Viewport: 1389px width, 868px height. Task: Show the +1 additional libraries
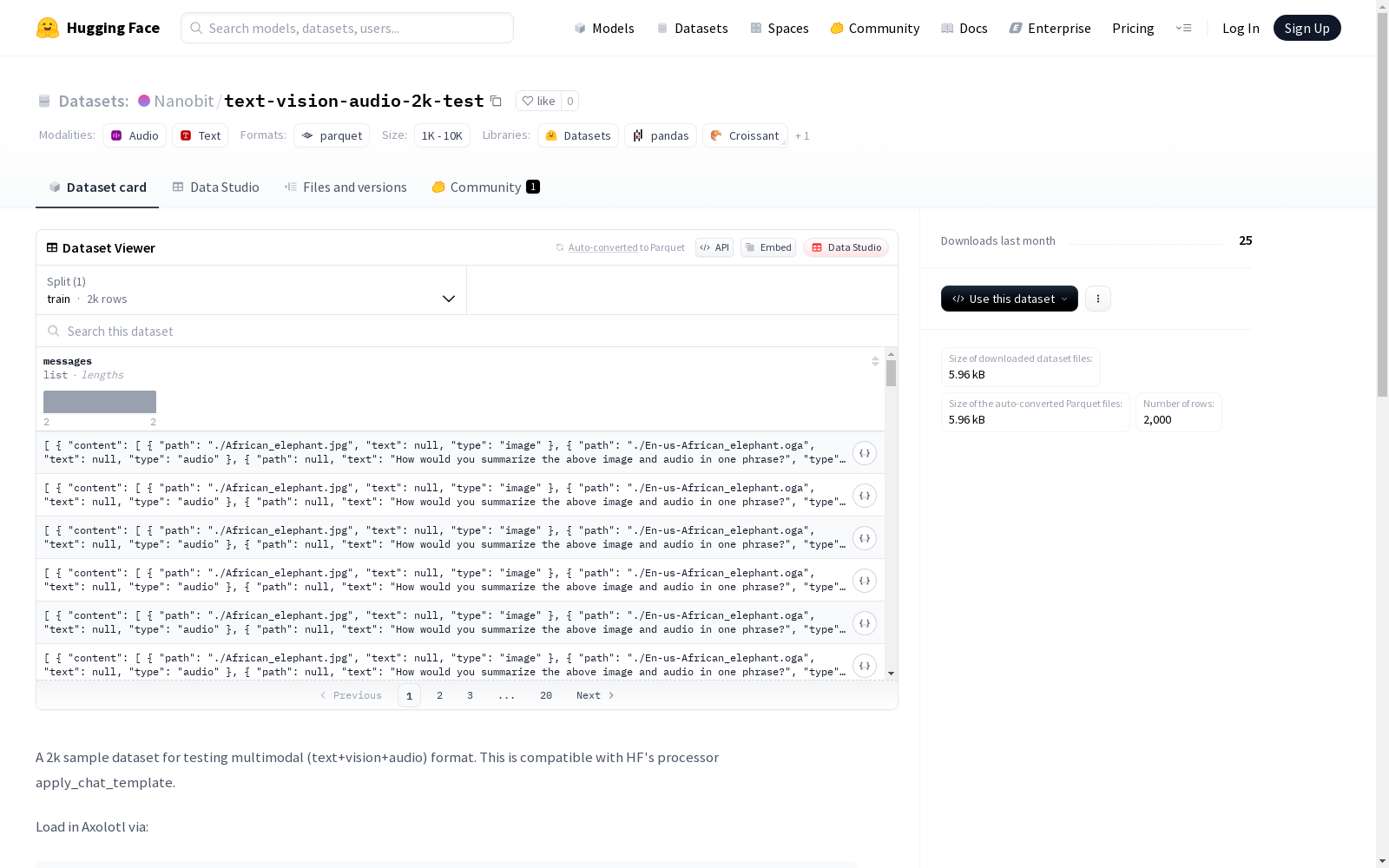click(802, 135)
